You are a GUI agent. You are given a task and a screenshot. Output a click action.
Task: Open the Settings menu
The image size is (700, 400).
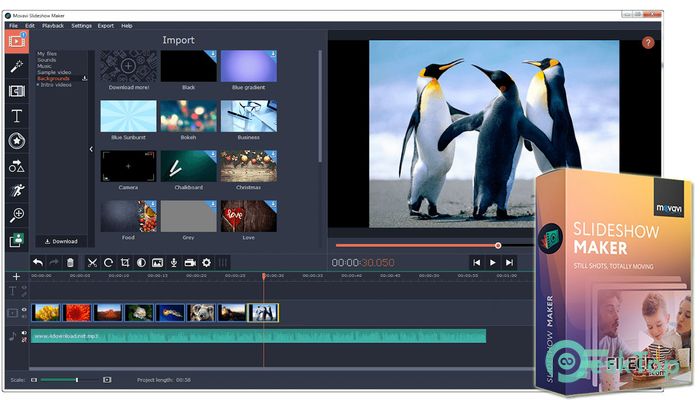pos(81,26)
